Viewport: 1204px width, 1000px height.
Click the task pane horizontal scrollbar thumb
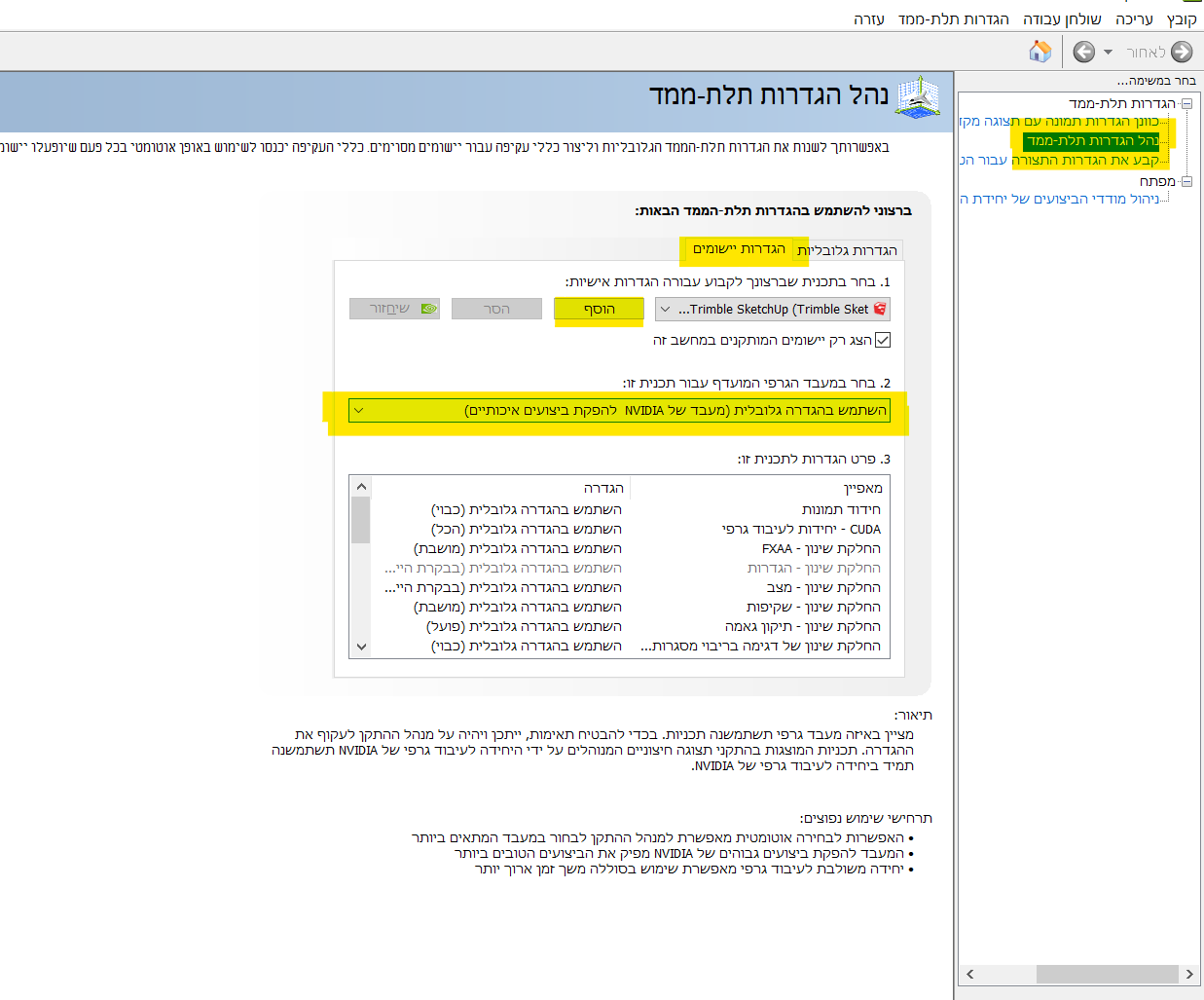point(1108,974)
